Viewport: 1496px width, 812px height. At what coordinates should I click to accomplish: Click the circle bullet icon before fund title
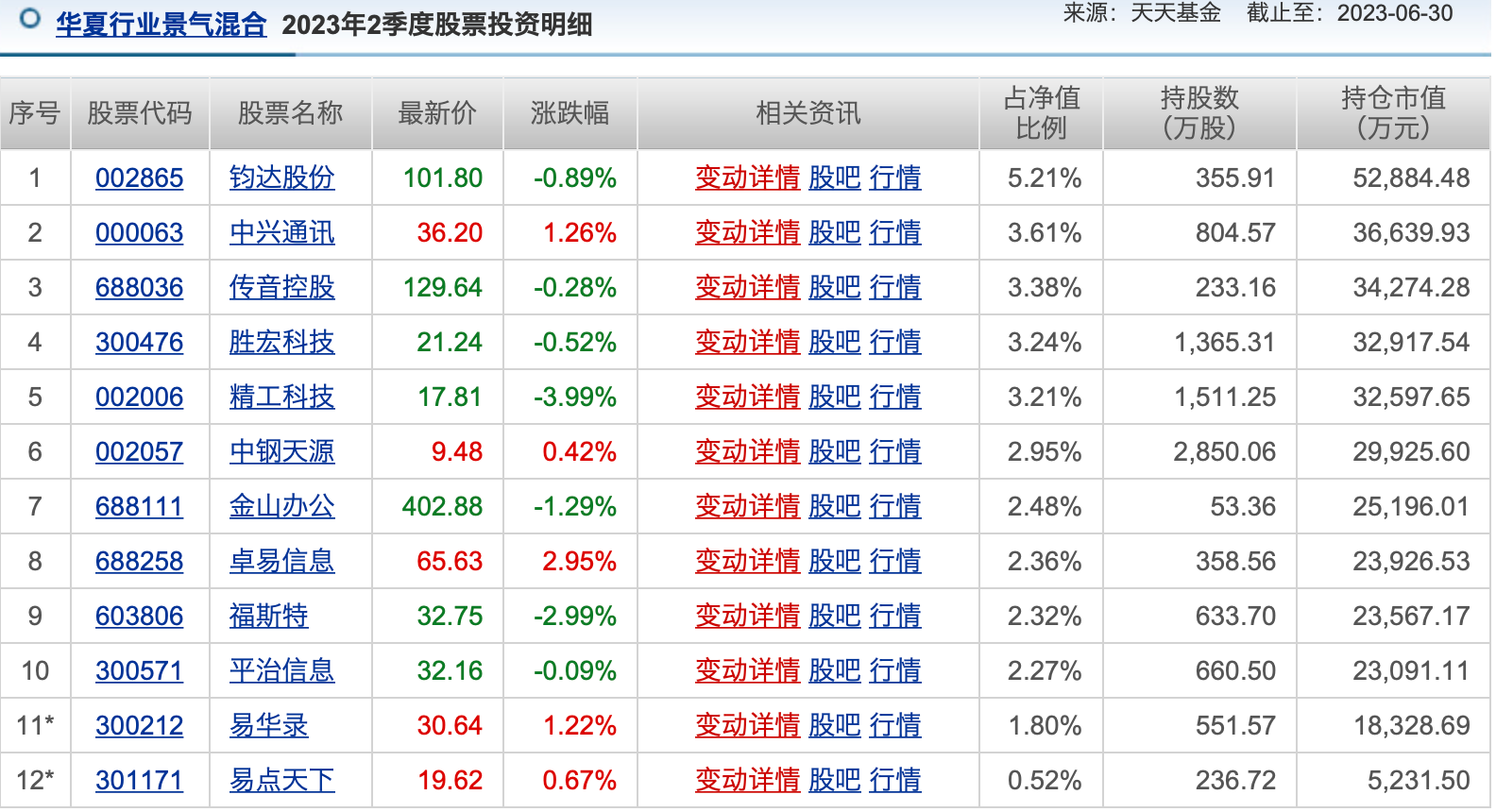point(30,18)
